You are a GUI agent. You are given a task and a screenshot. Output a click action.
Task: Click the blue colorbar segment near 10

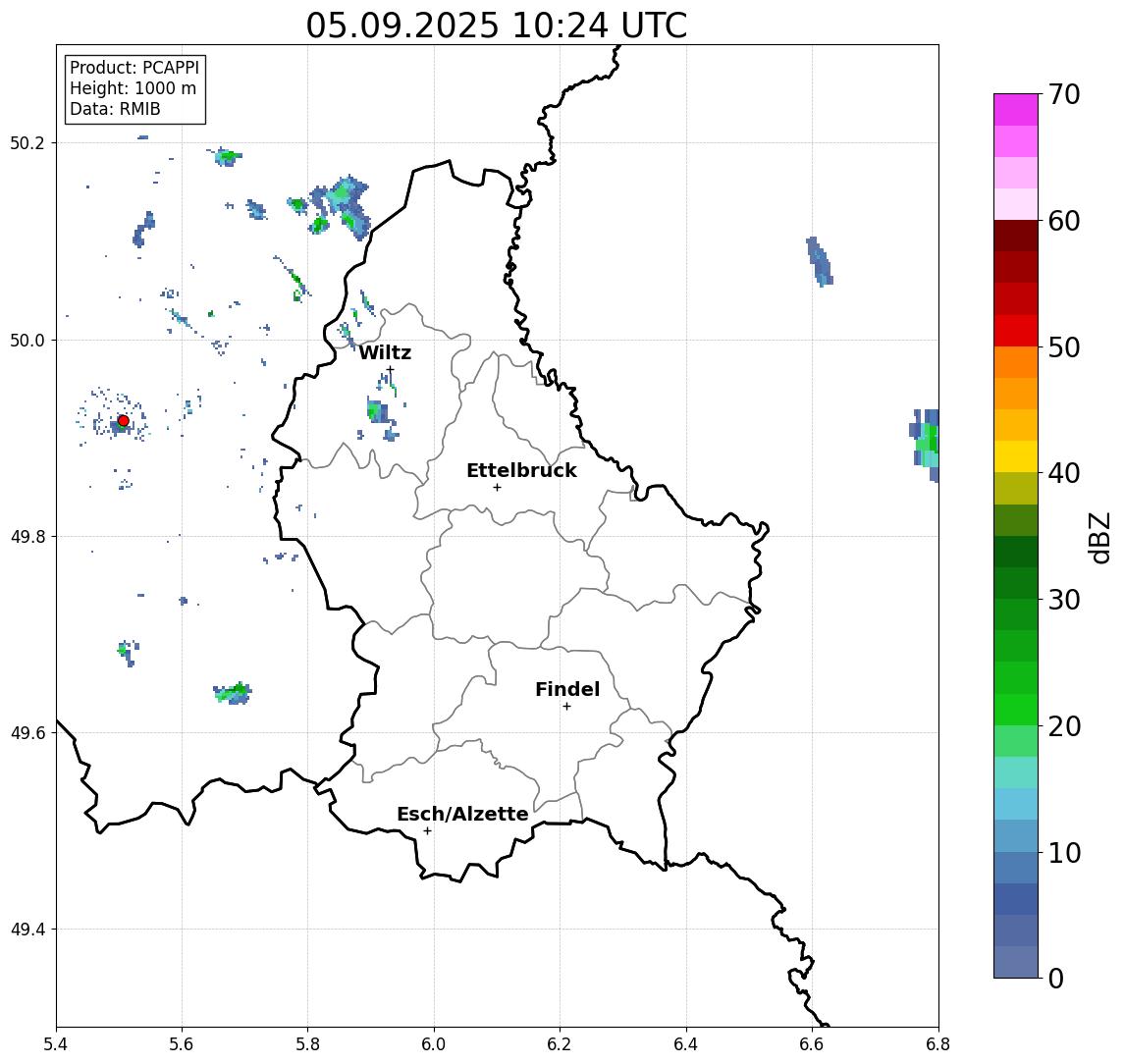point(1016,867)
